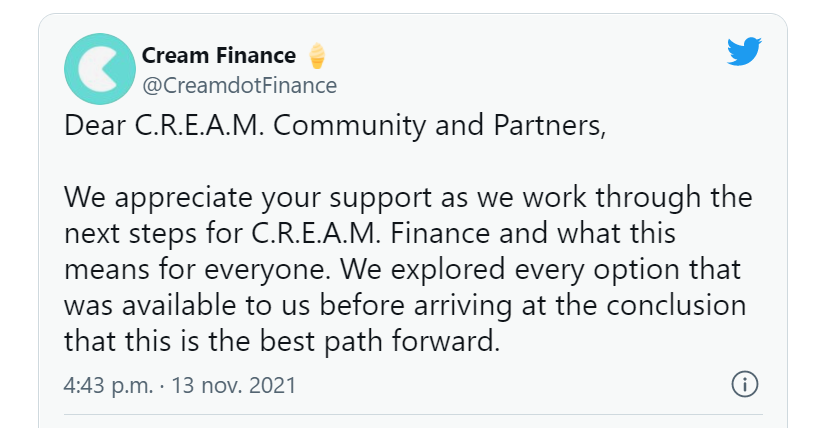Click the 'Dear C.R.E.A.M. Community and Partners' line
The image size is (823, 428).
click(x=335, y=126)
